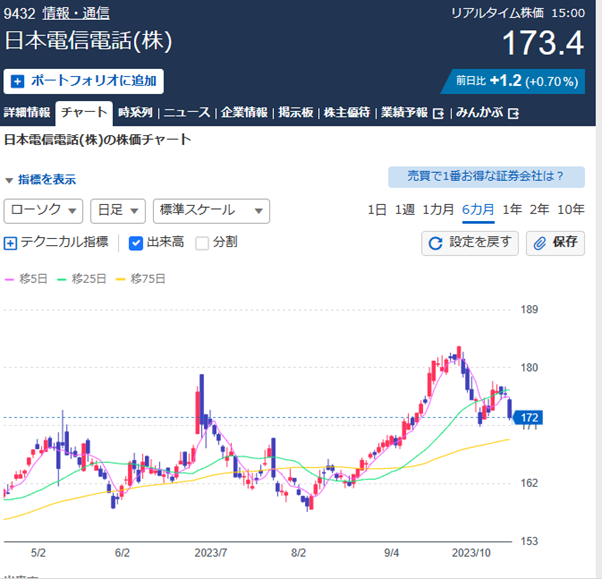Viewport: 602px width, 579px height.
Task: Select the チャート tab
Action: point(84,113)
